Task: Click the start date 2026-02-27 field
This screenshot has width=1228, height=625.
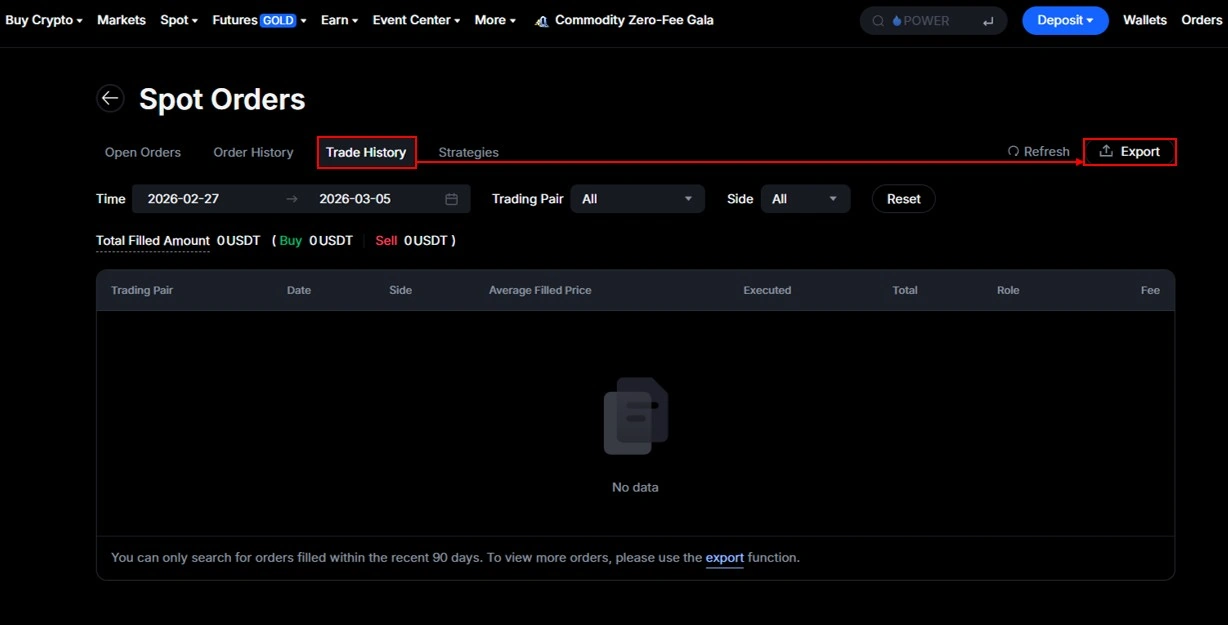Action: [183, 199]
